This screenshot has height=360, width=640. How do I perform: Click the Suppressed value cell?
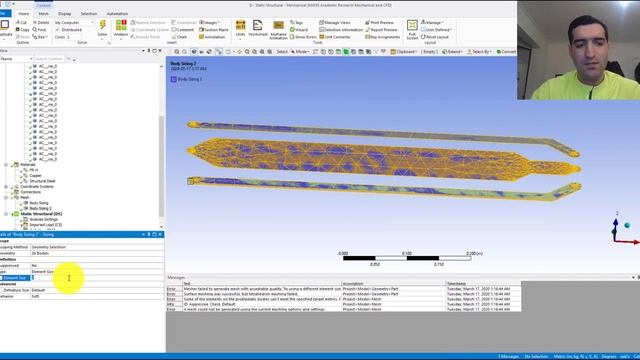97,265
